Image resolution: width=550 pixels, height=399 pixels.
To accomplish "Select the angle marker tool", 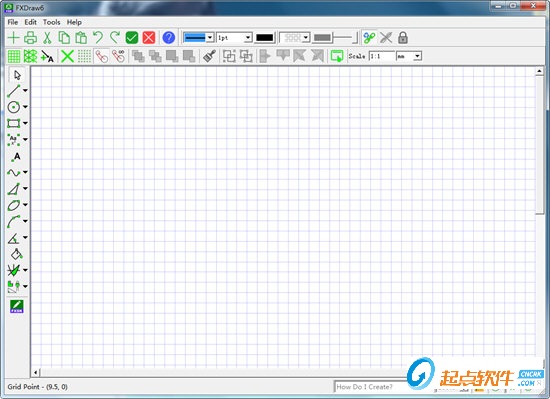I will click(14, 238).
